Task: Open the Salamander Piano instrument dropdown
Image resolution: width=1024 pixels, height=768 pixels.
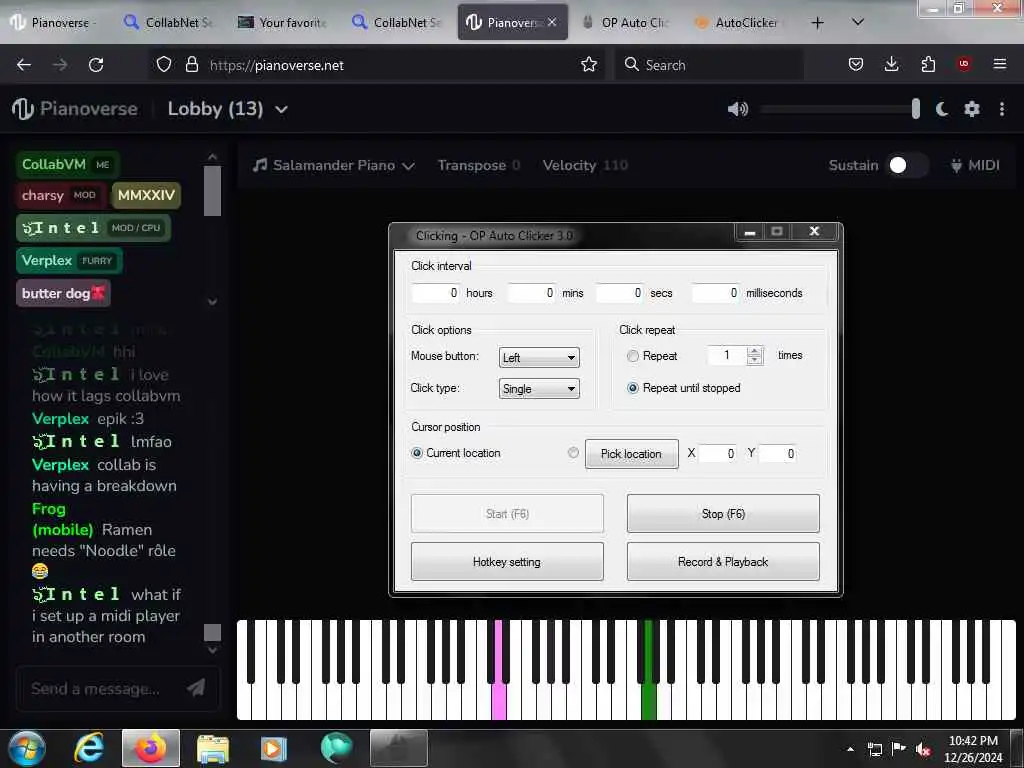Action: [334, 165]
